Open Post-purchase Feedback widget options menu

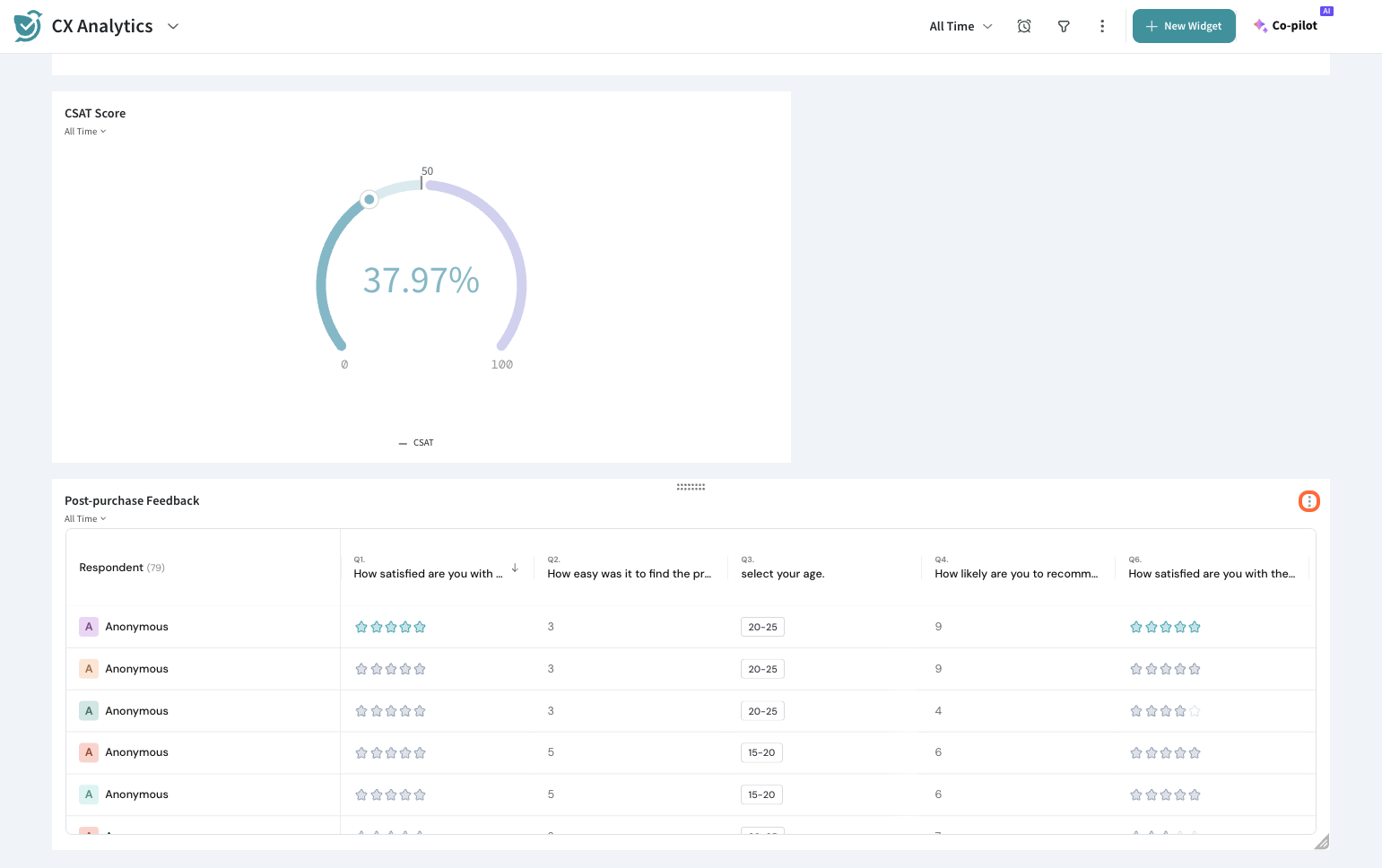[x=1308, y=501]
